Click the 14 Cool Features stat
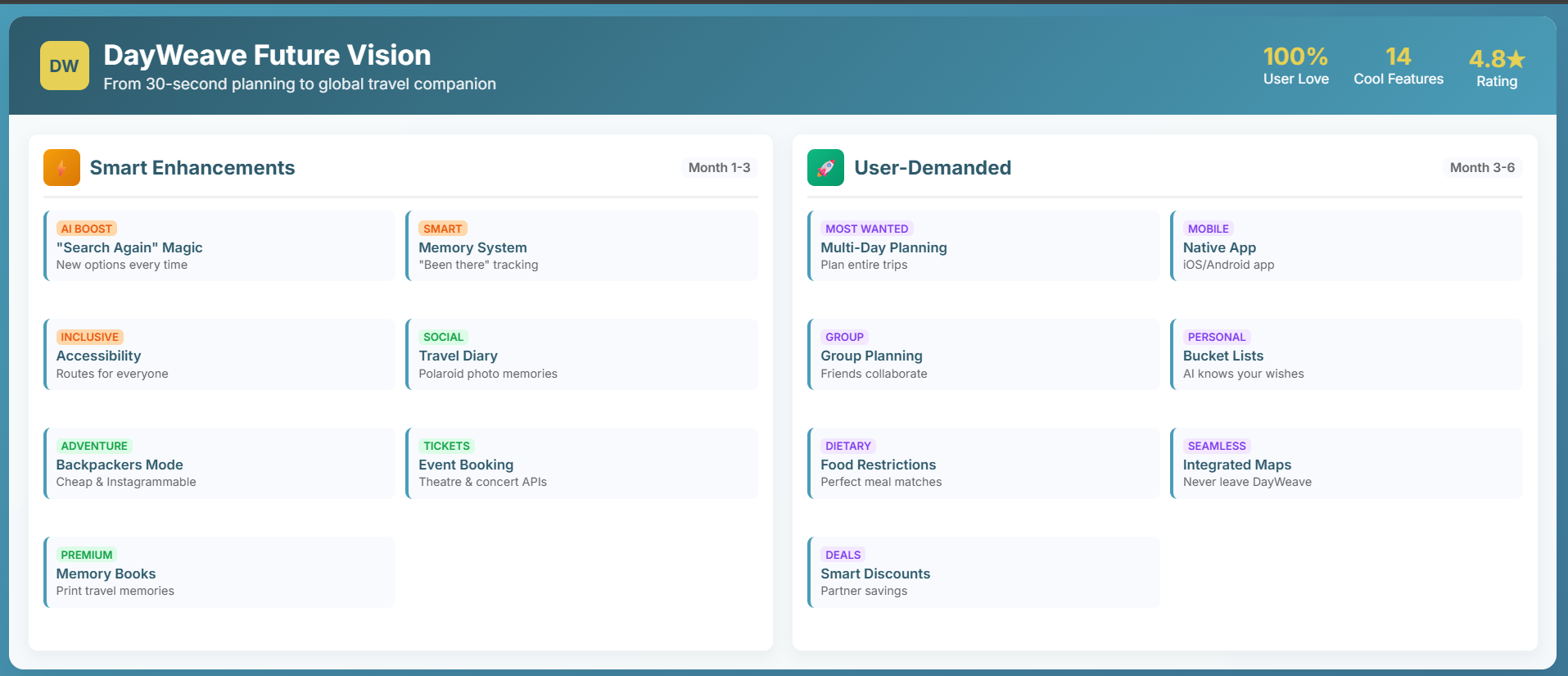Screen dimensions: 1568x676 1399,66
